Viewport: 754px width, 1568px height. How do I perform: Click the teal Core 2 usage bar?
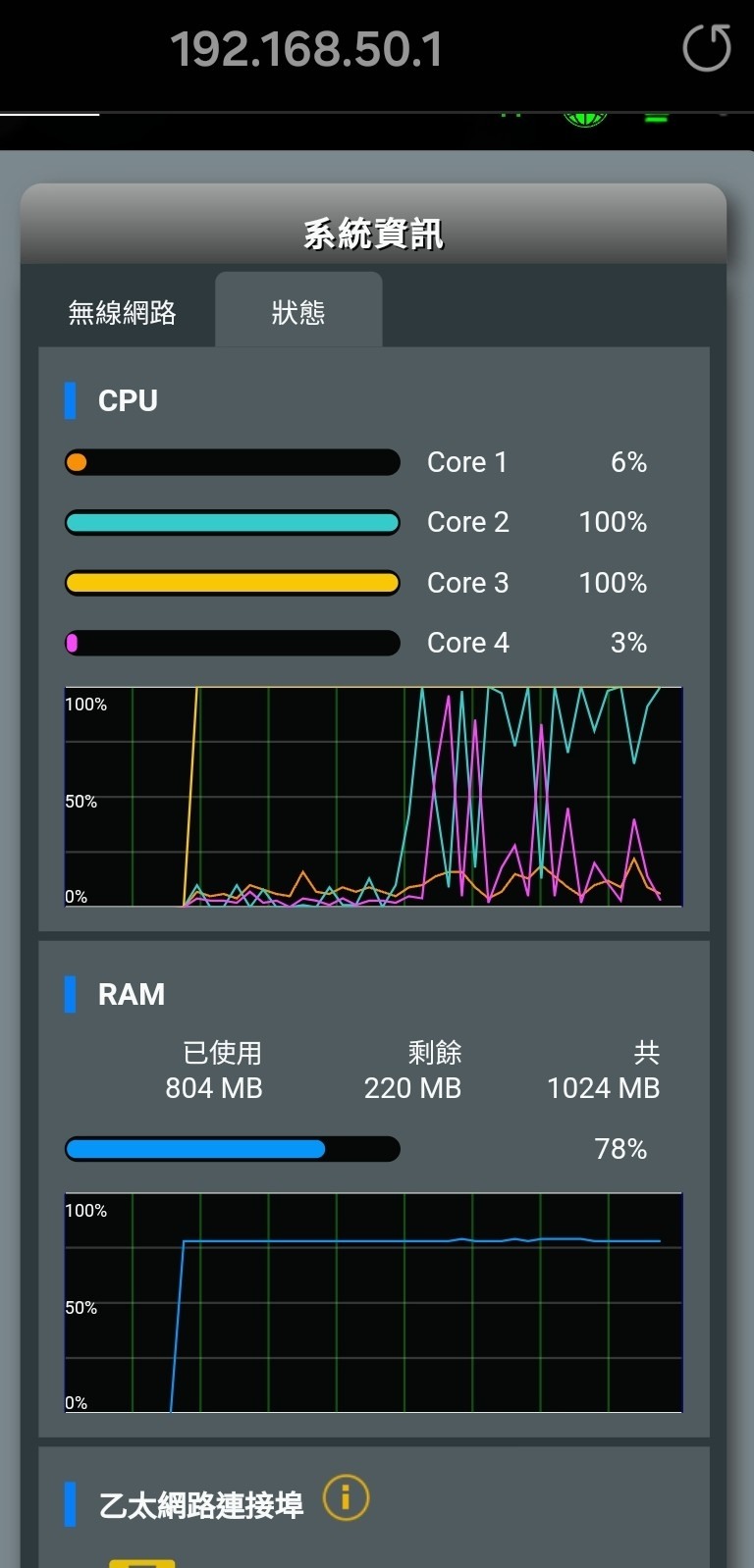tap(233, 522)
